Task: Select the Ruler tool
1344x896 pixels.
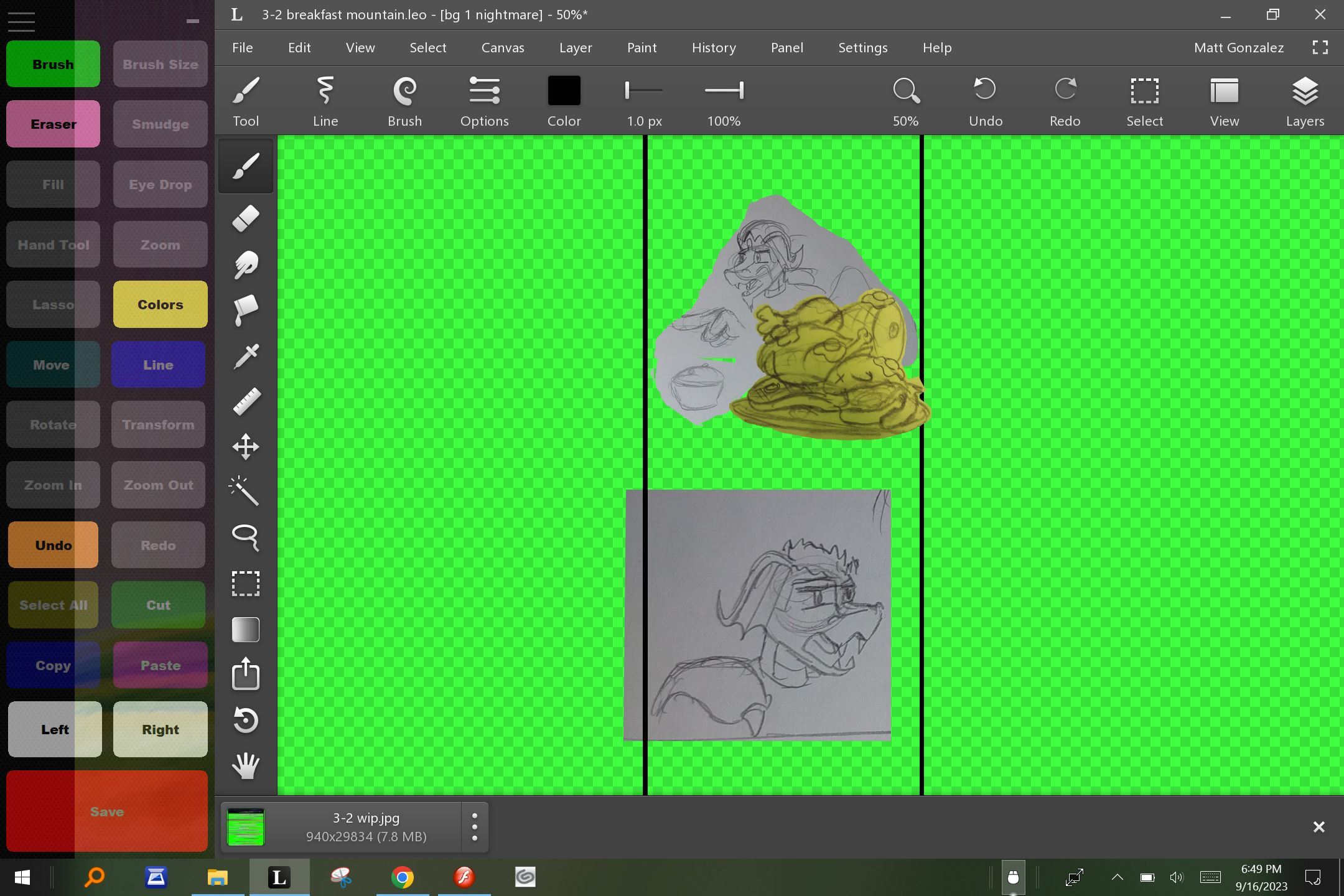Action: [245, 401]
